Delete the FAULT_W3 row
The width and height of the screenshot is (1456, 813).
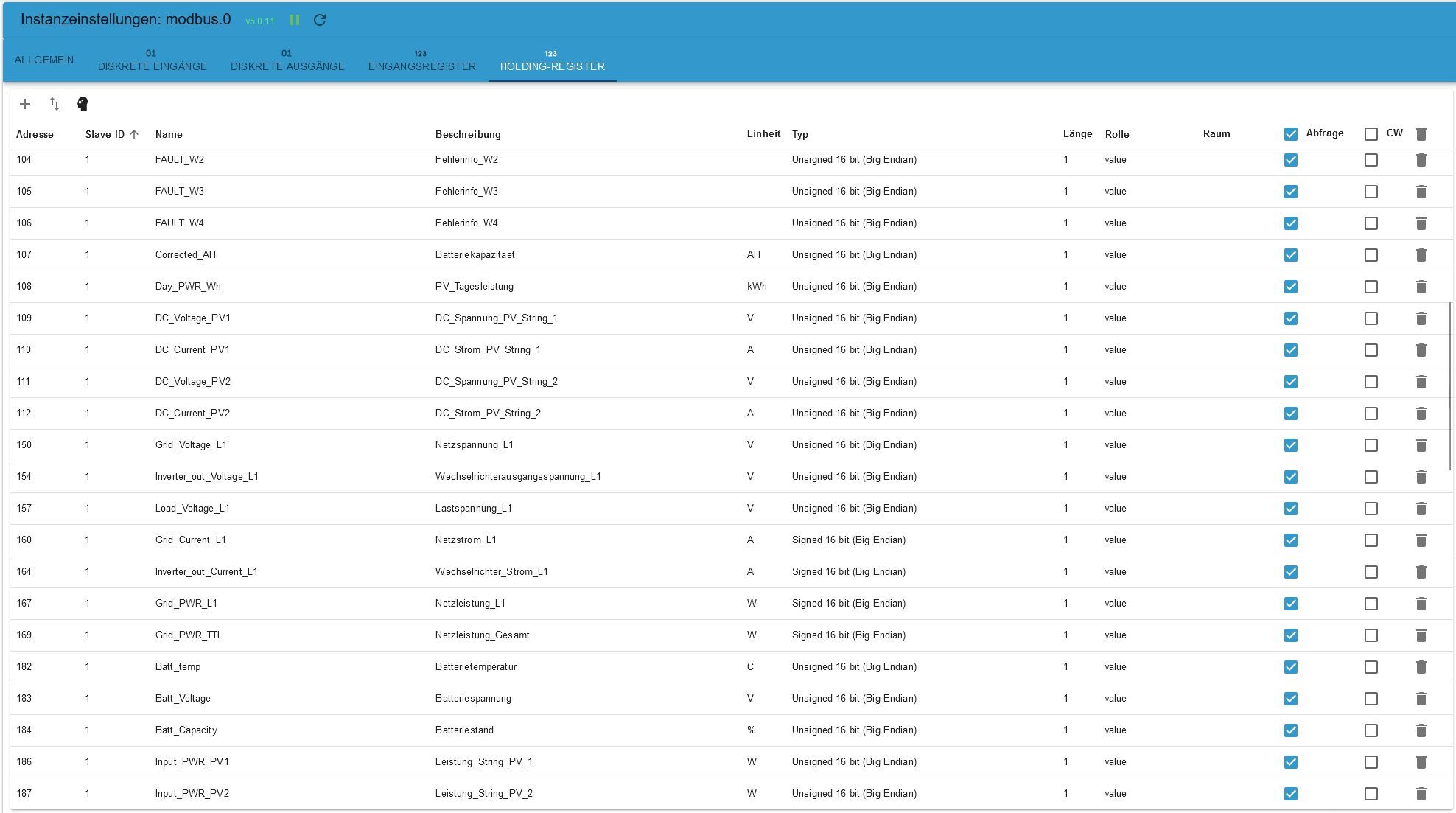pyautogui.click(x=1421, y=192)
